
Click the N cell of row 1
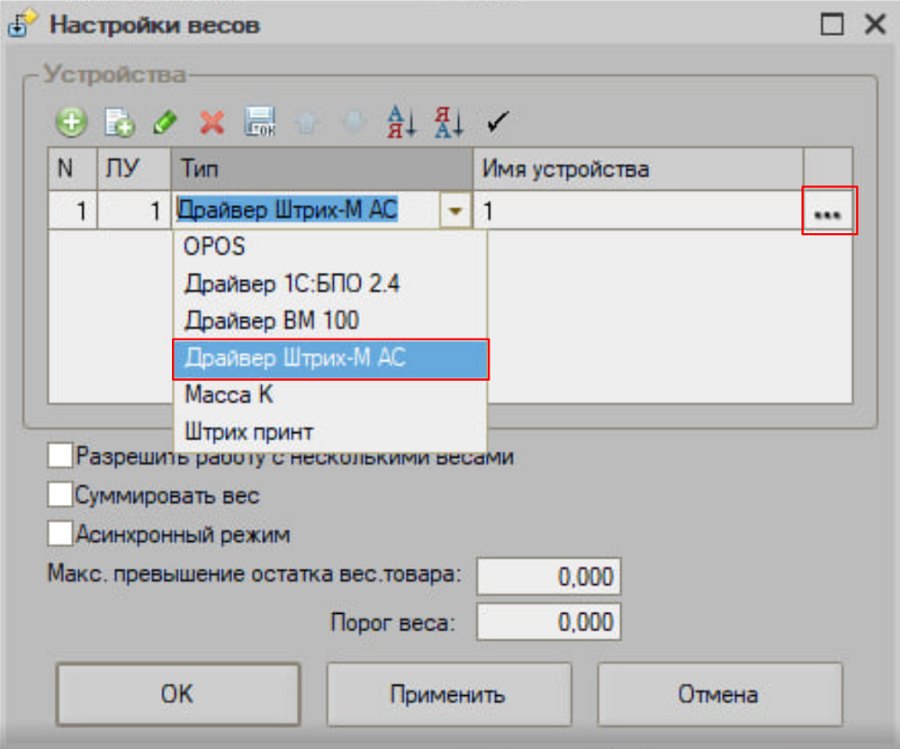point(72,211)
